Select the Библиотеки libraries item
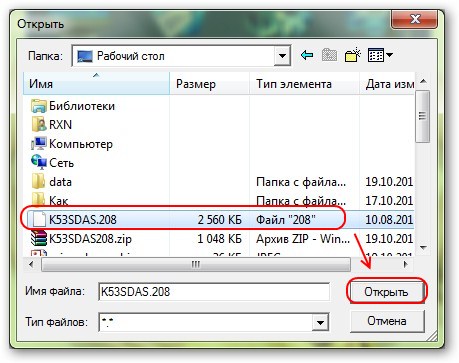Screen dimensions: 459x363 (73, 106)
